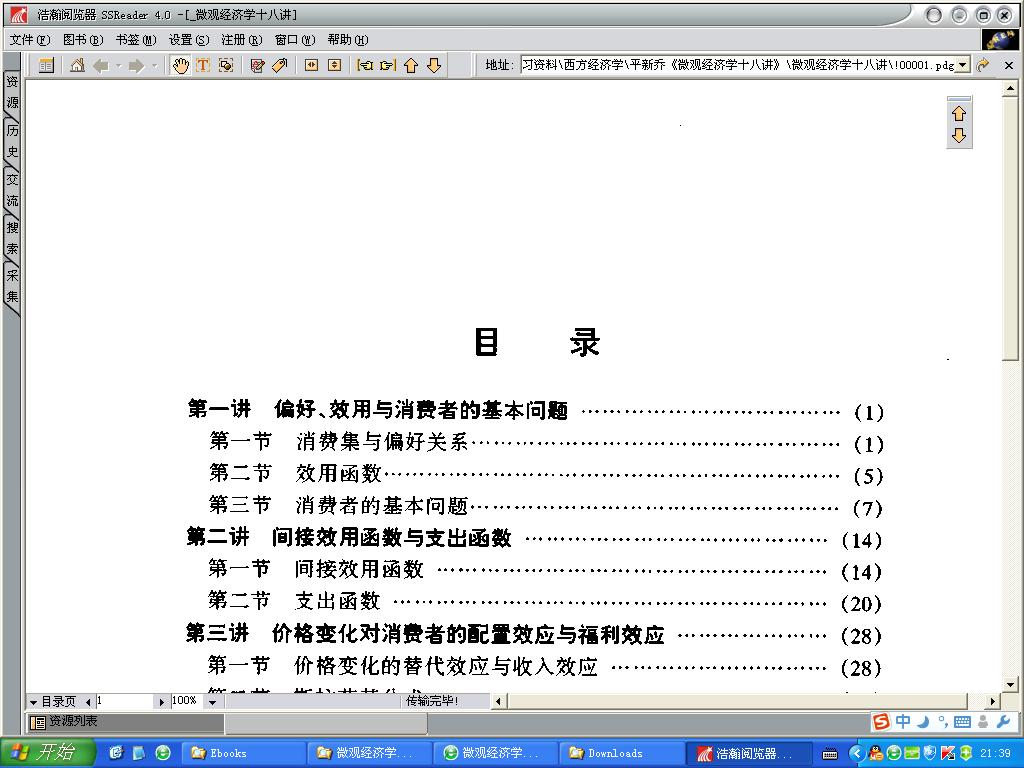
Task: Switch to the Ebooks taskbar window
Action: 245,754
